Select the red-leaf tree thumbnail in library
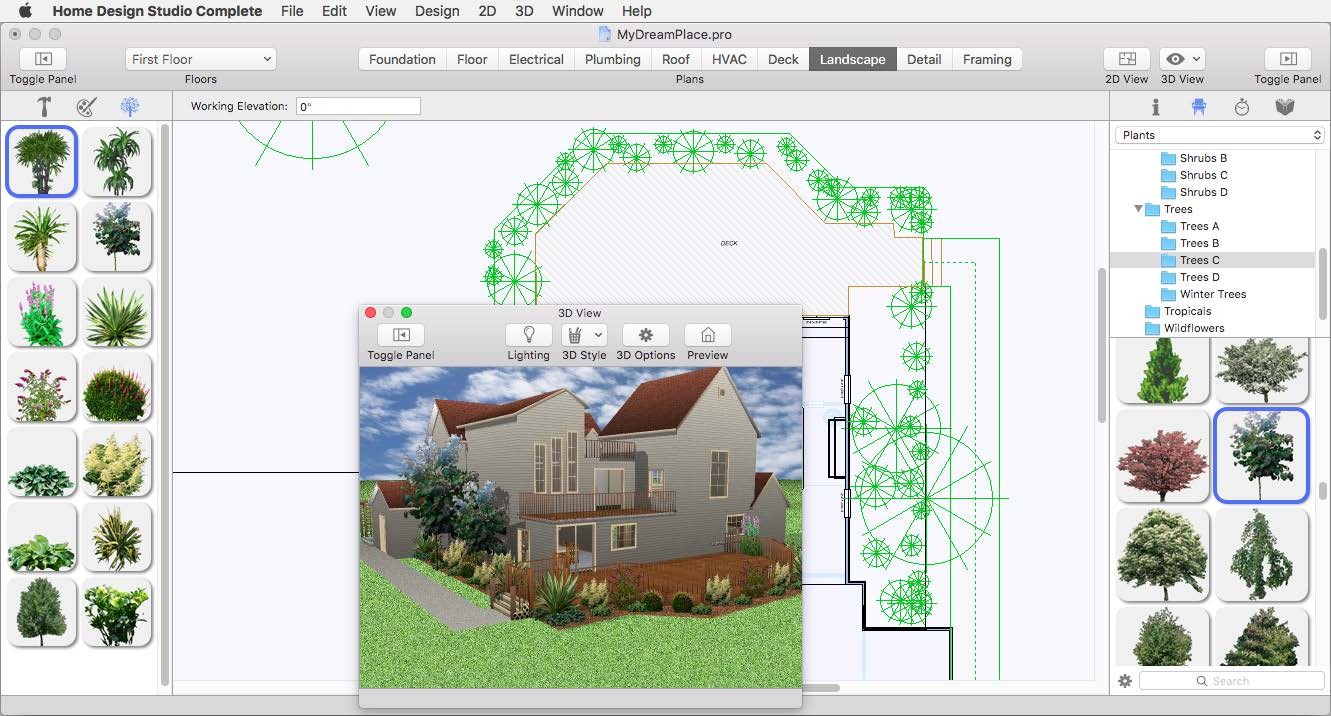 [1162, 455]
